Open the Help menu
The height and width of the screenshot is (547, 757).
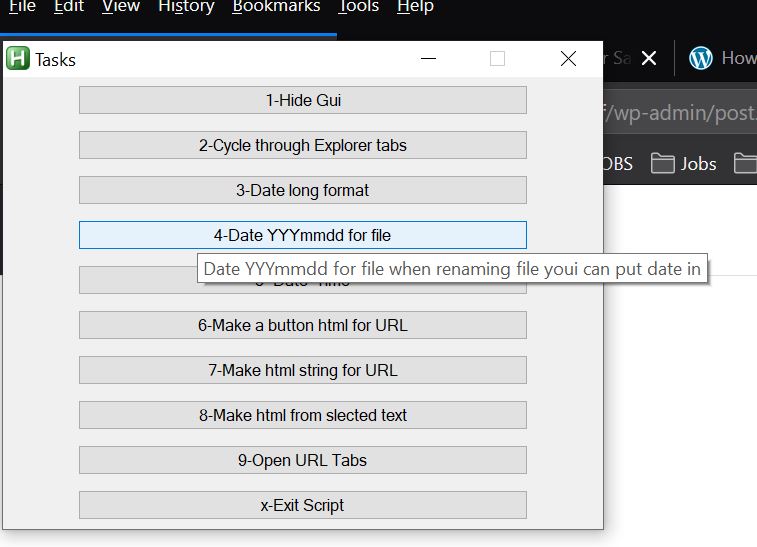(x=415, y=7)
